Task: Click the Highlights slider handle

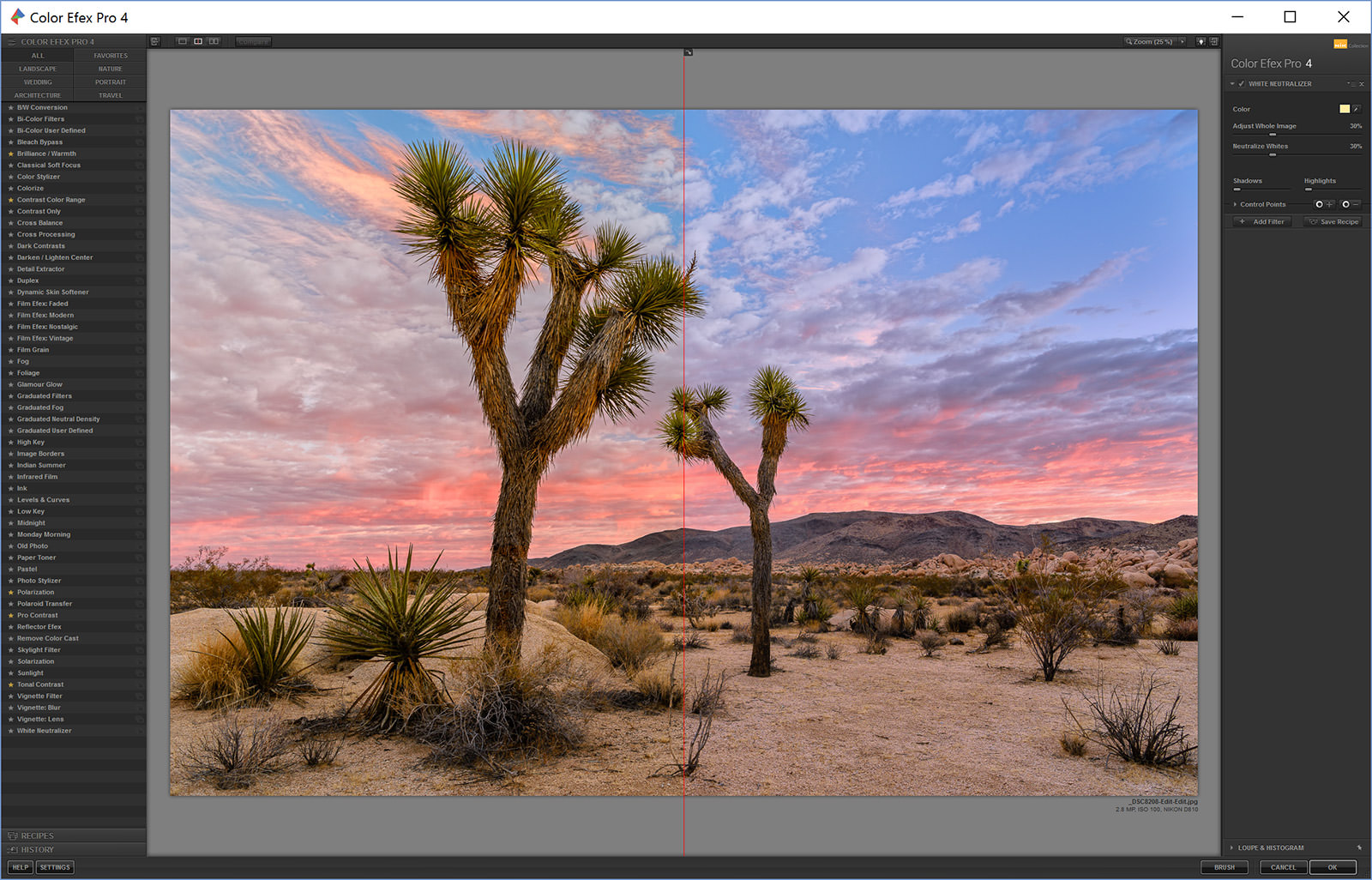Action: (1309, 190)
